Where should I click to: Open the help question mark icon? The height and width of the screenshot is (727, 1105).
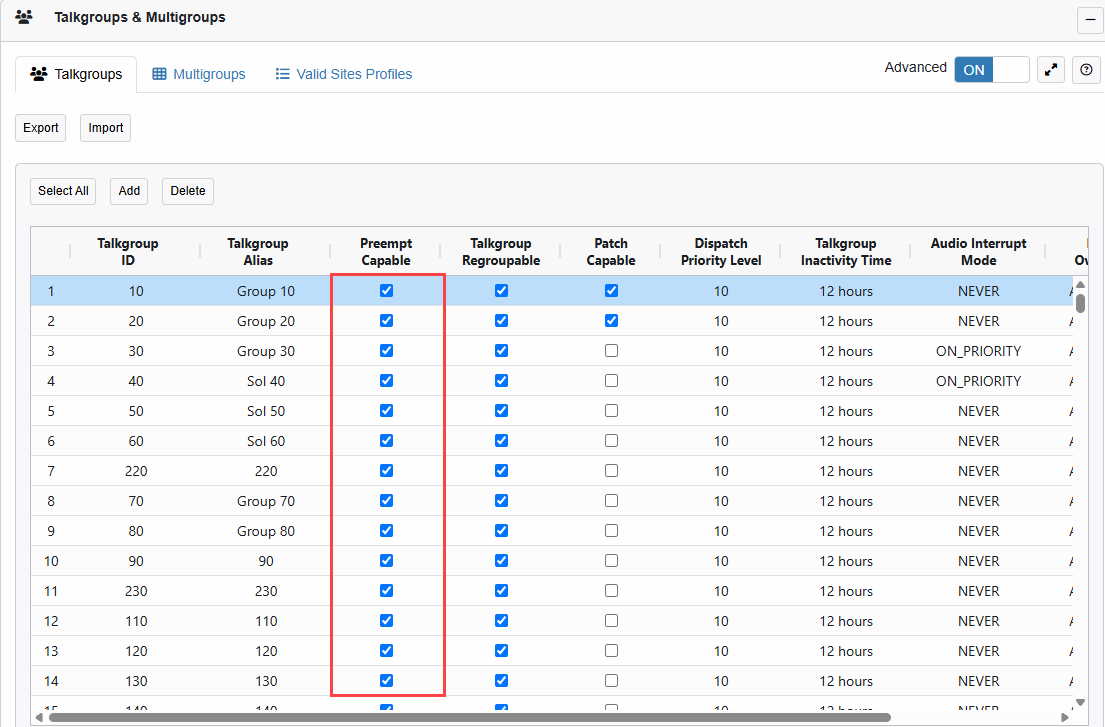(1087, 70)
